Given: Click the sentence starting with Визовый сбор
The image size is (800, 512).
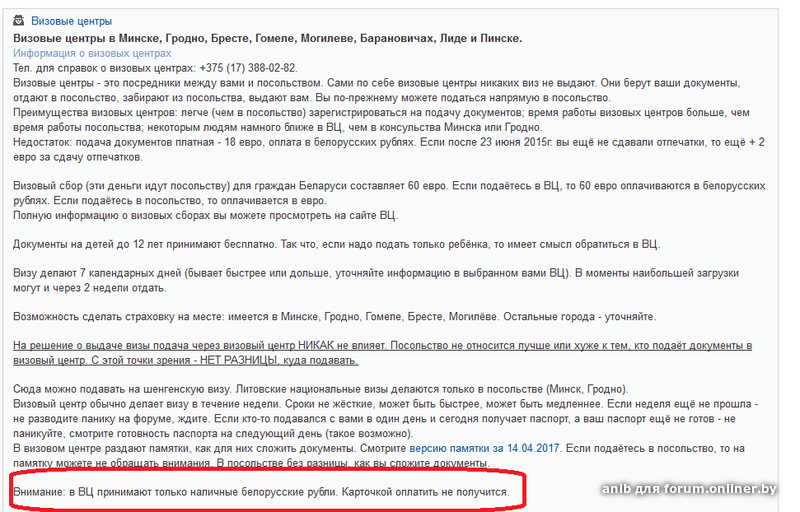Looking at the screenshot, I should [389, 193].
